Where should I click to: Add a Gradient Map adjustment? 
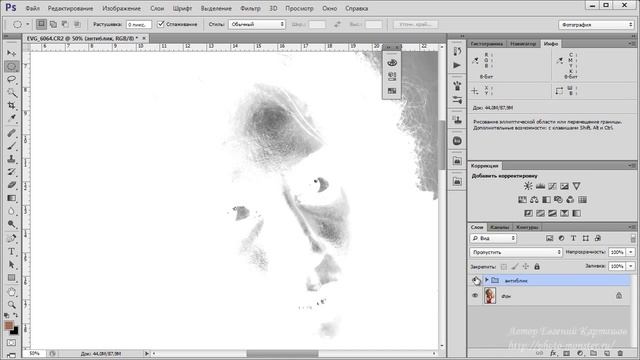[576, 213]
